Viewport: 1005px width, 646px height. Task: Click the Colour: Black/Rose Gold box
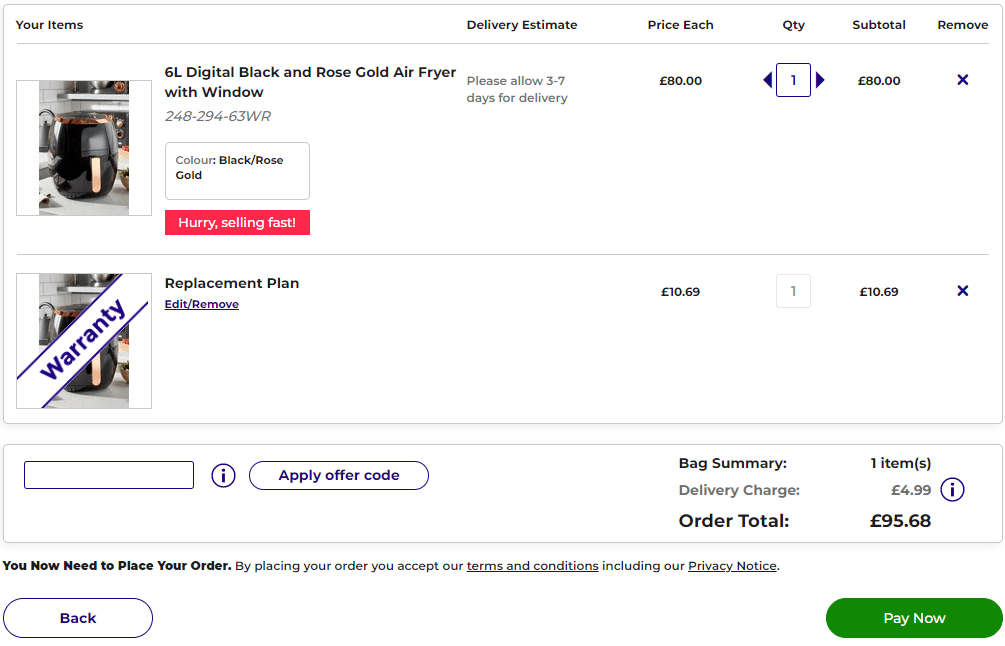[x=237, y=171]
